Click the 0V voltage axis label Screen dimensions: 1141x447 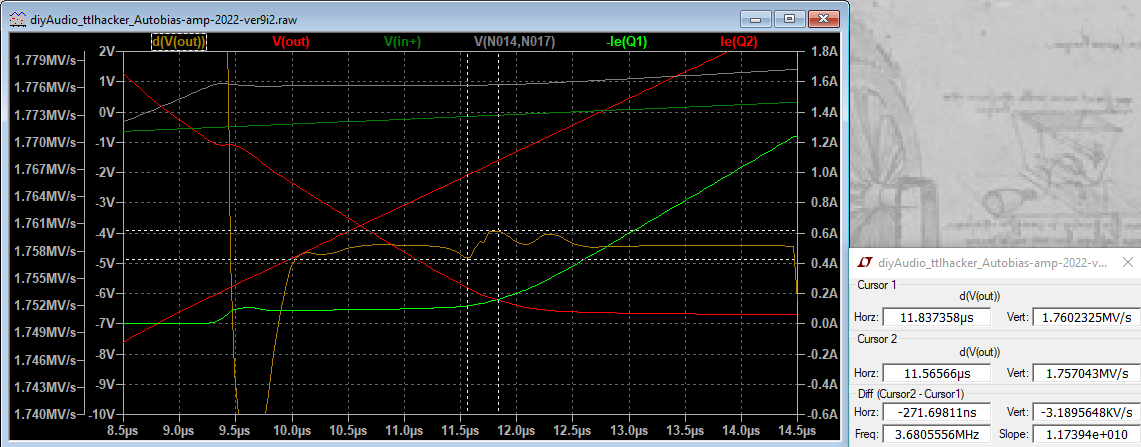tap(108, 112)
